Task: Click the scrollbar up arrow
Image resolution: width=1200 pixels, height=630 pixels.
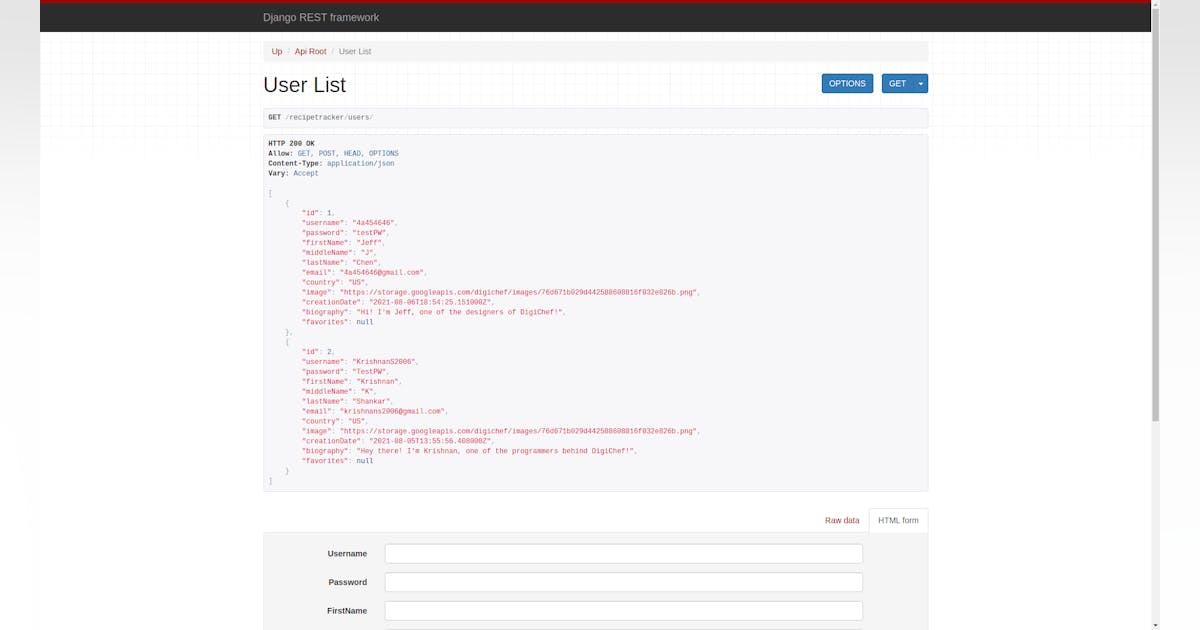Action: (x=1156, y=6)
